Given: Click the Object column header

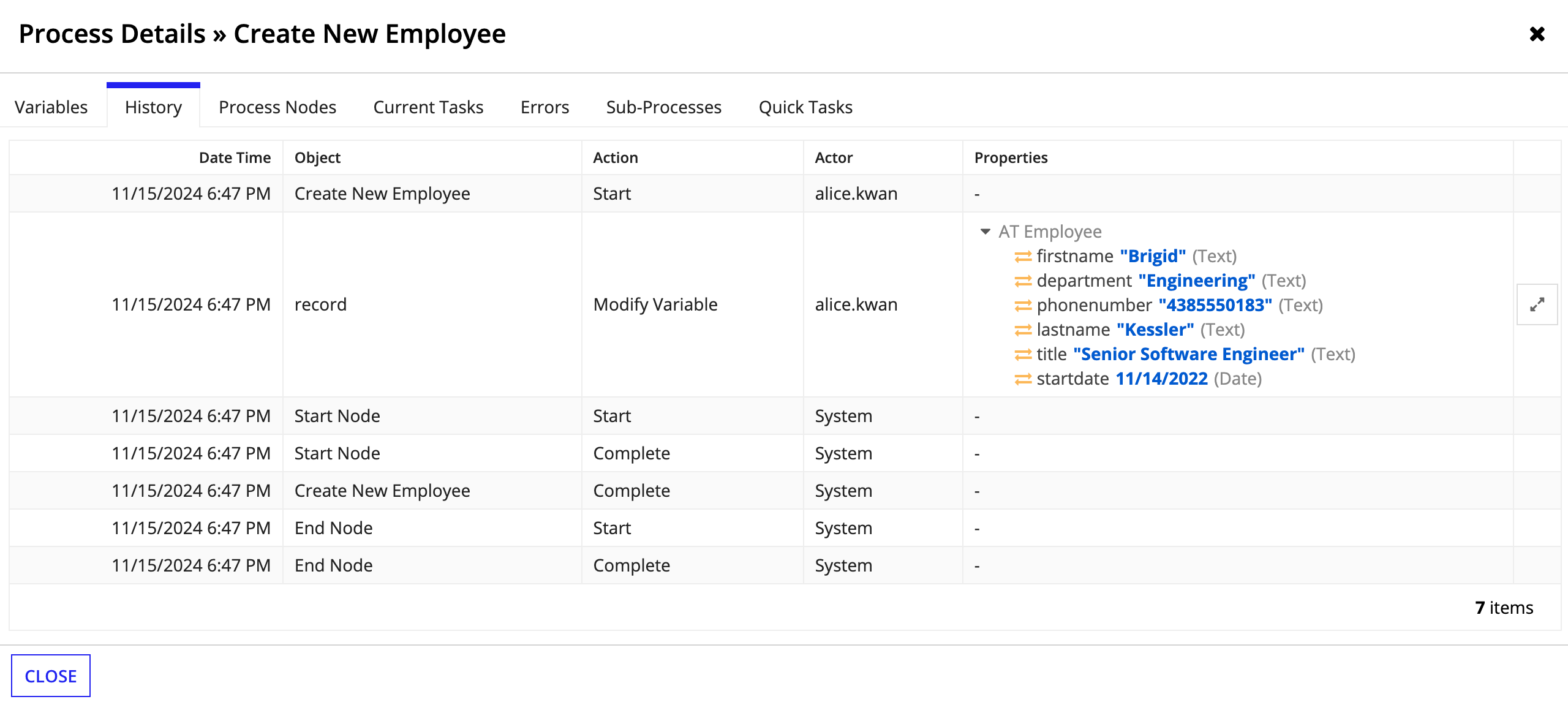Looking at the screenshot, I should point(317,157).
